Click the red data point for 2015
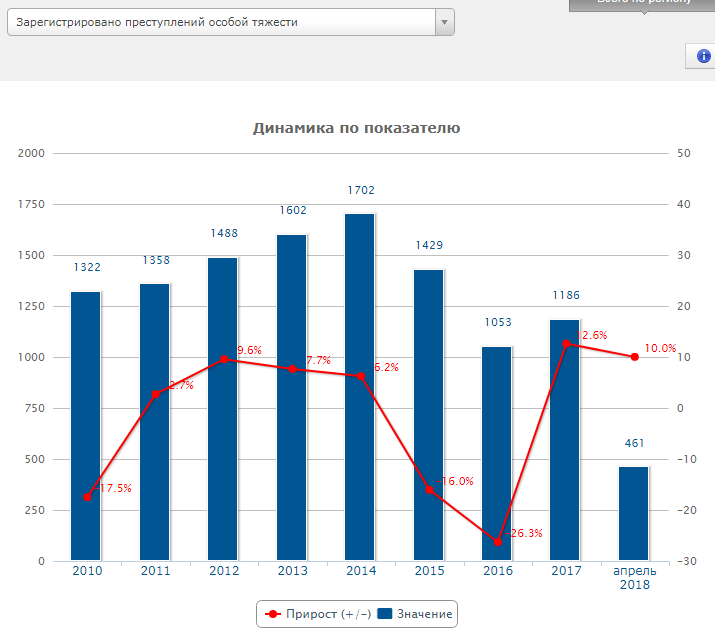715x630 pixels. [429, 489]
